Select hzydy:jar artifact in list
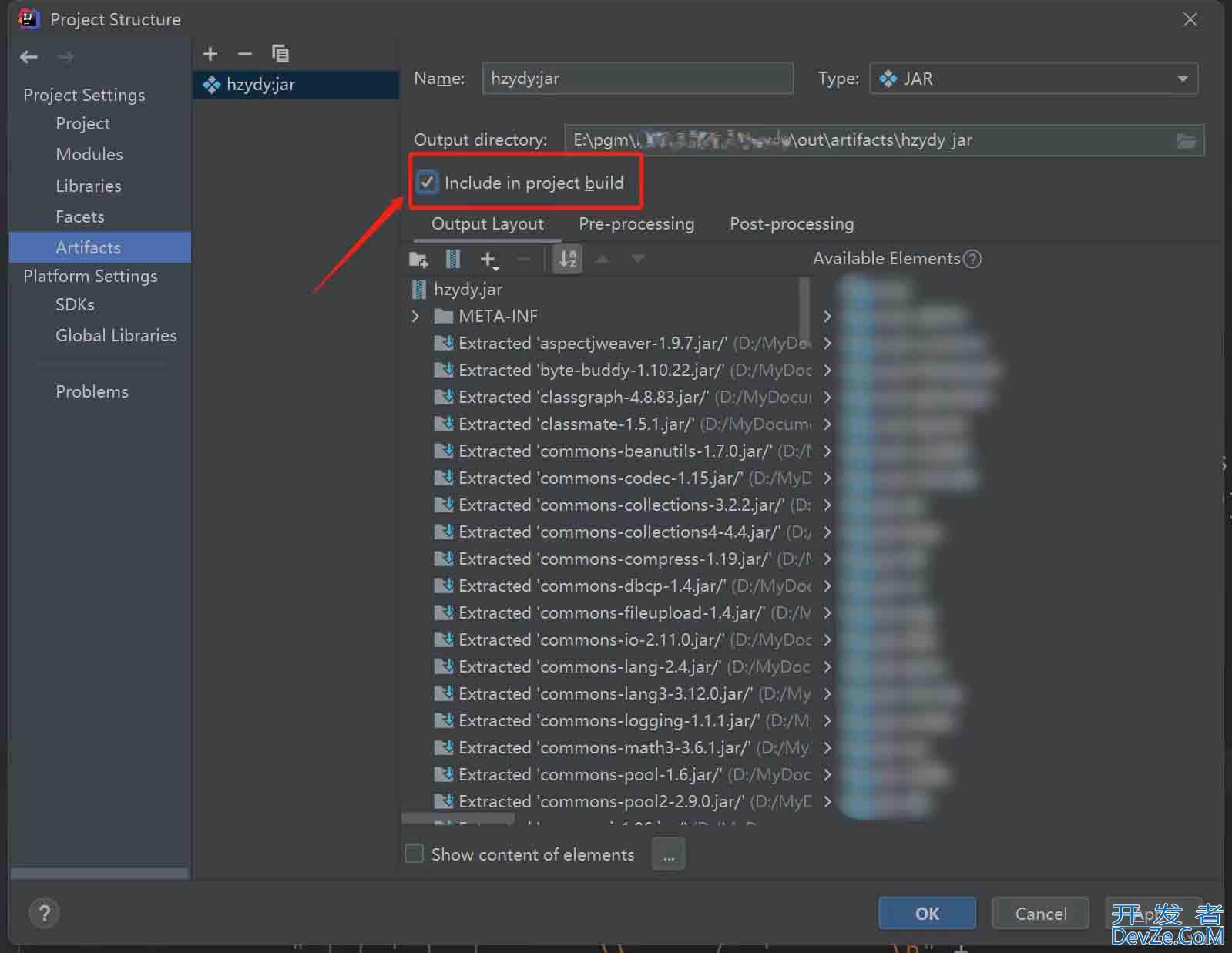 (296, 85)
